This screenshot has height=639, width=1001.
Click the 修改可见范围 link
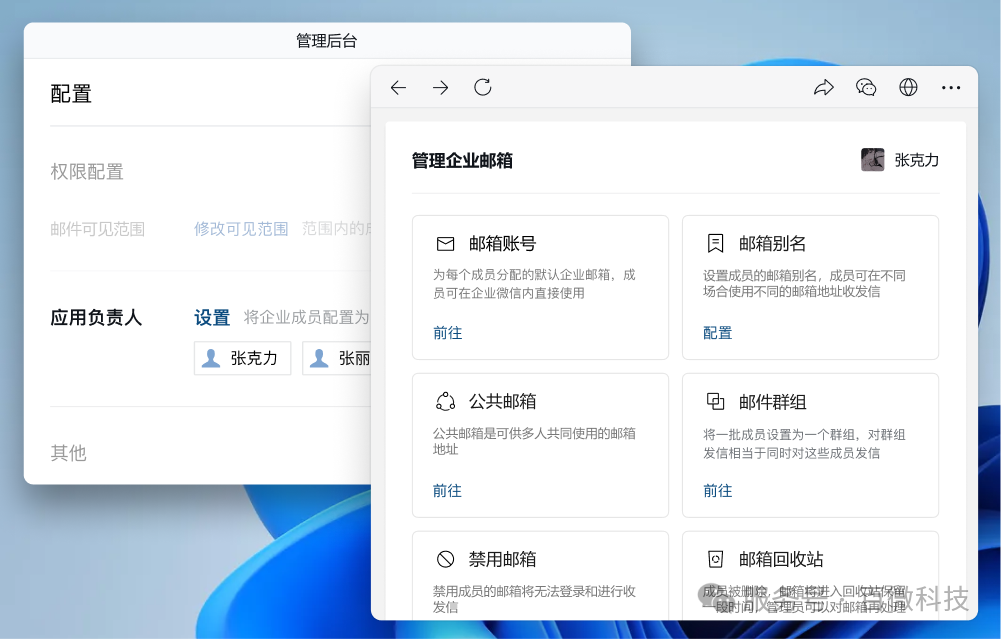240,228
